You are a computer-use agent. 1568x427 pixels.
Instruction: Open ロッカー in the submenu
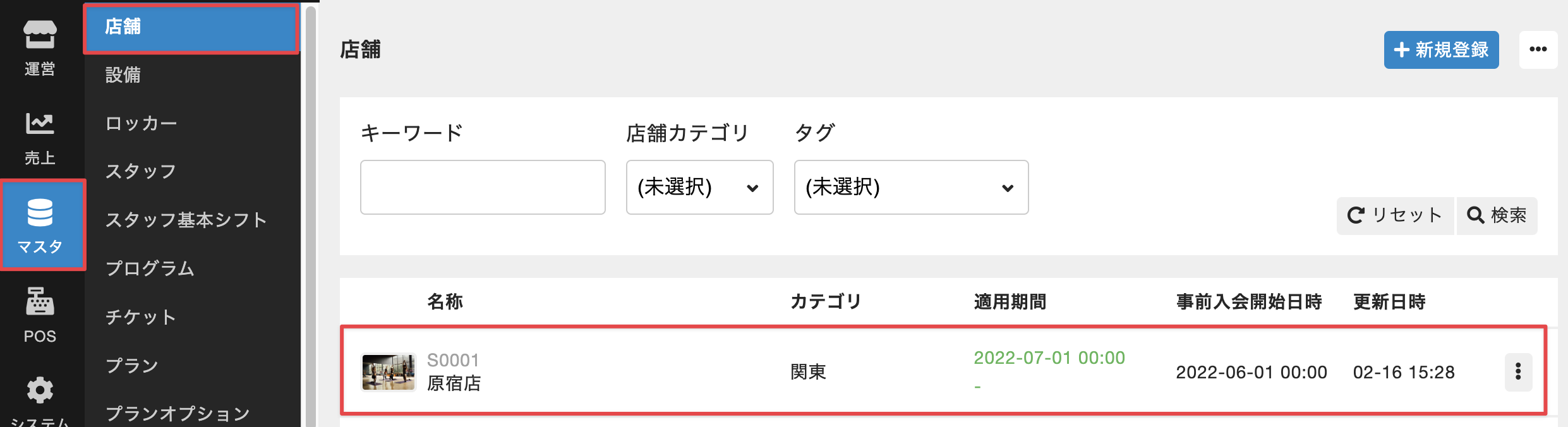pyautogui.click(x=141, y=123)
